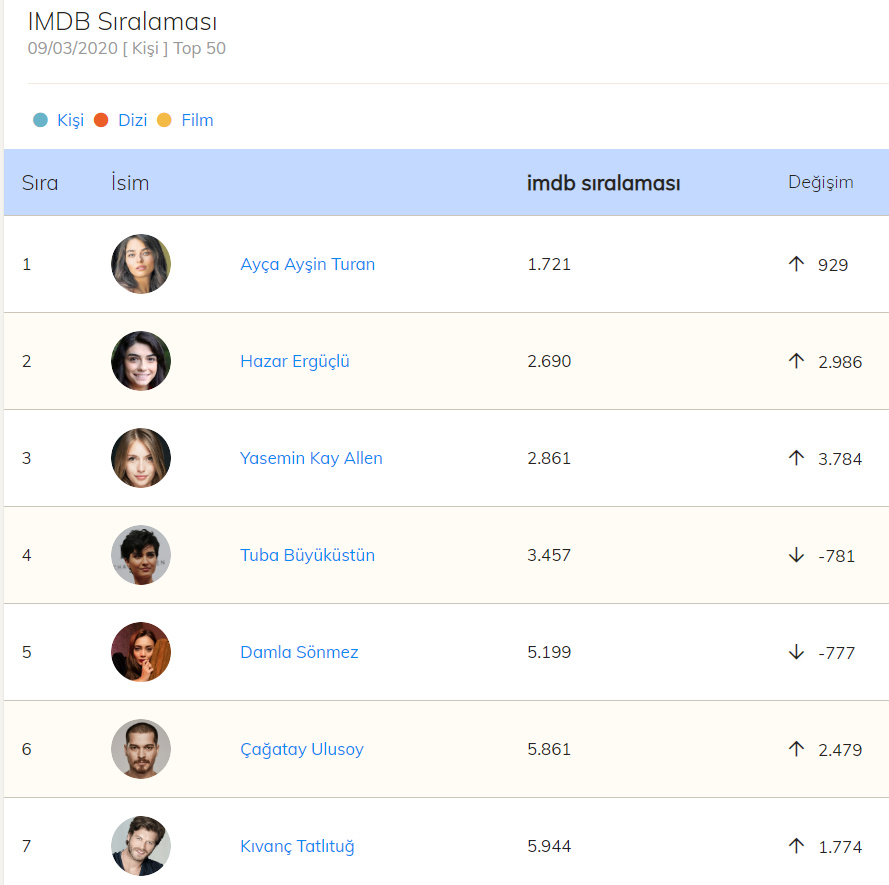Switch to the Film filter

[x=197, y=120]
